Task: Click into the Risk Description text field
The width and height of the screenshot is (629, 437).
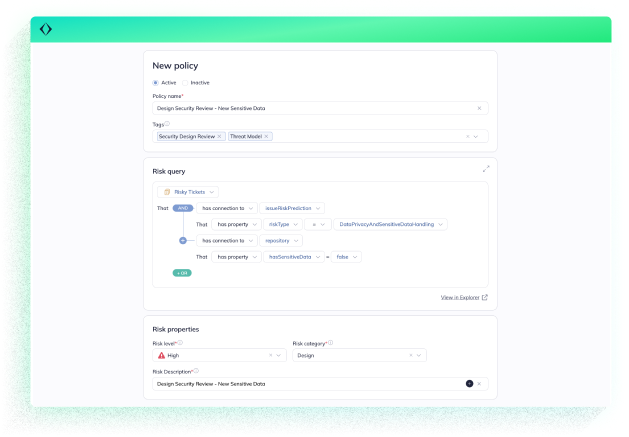Action: [x=300, y=383]
